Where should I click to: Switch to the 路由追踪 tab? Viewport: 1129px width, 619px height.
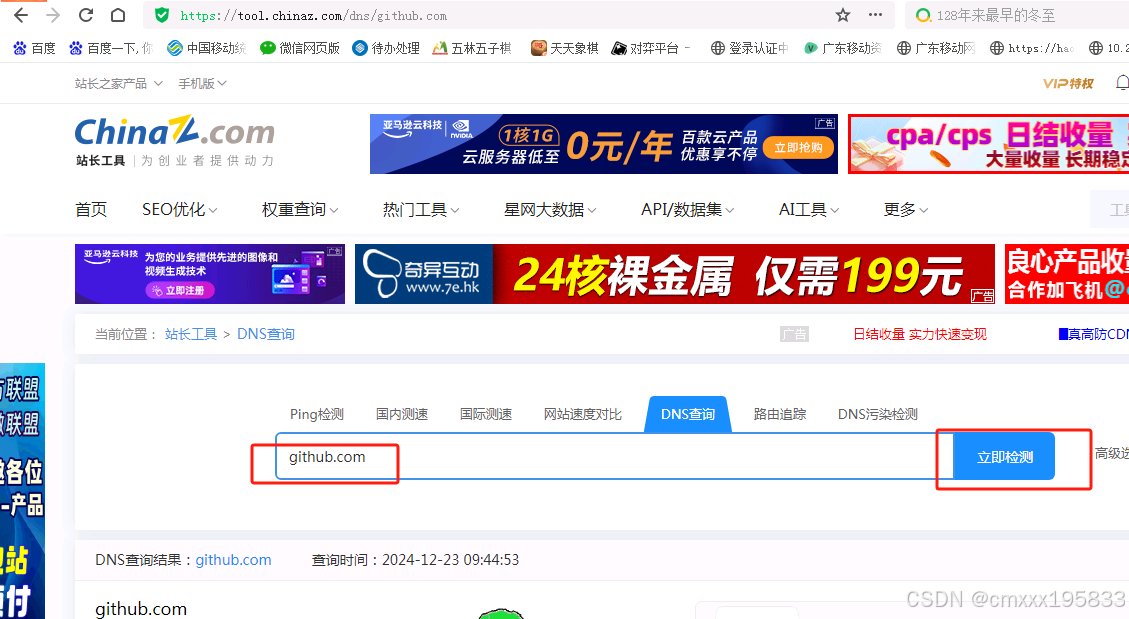pos(780,415)
